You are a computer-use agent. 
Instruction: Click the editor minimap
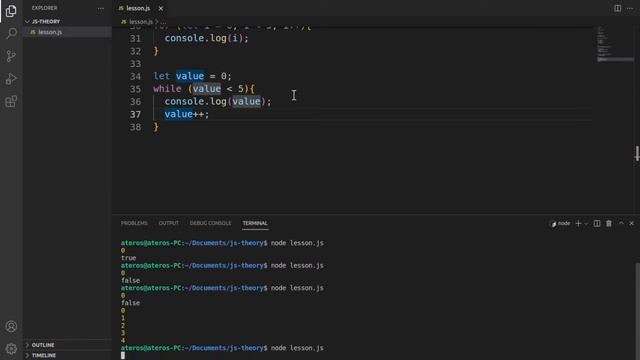coord(615,44)
